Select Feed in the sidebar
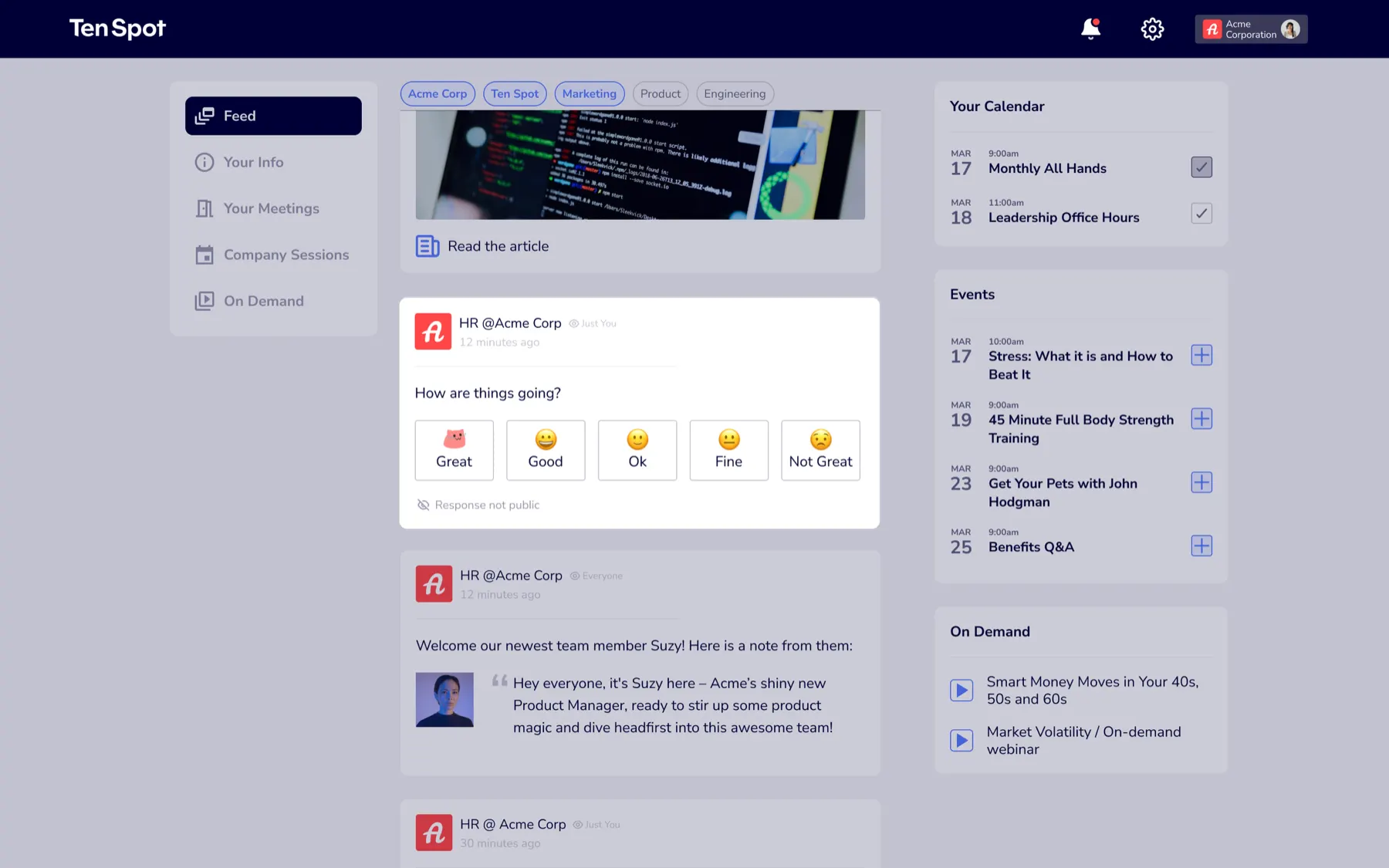1389x868 pixels. tap(273, 116)
